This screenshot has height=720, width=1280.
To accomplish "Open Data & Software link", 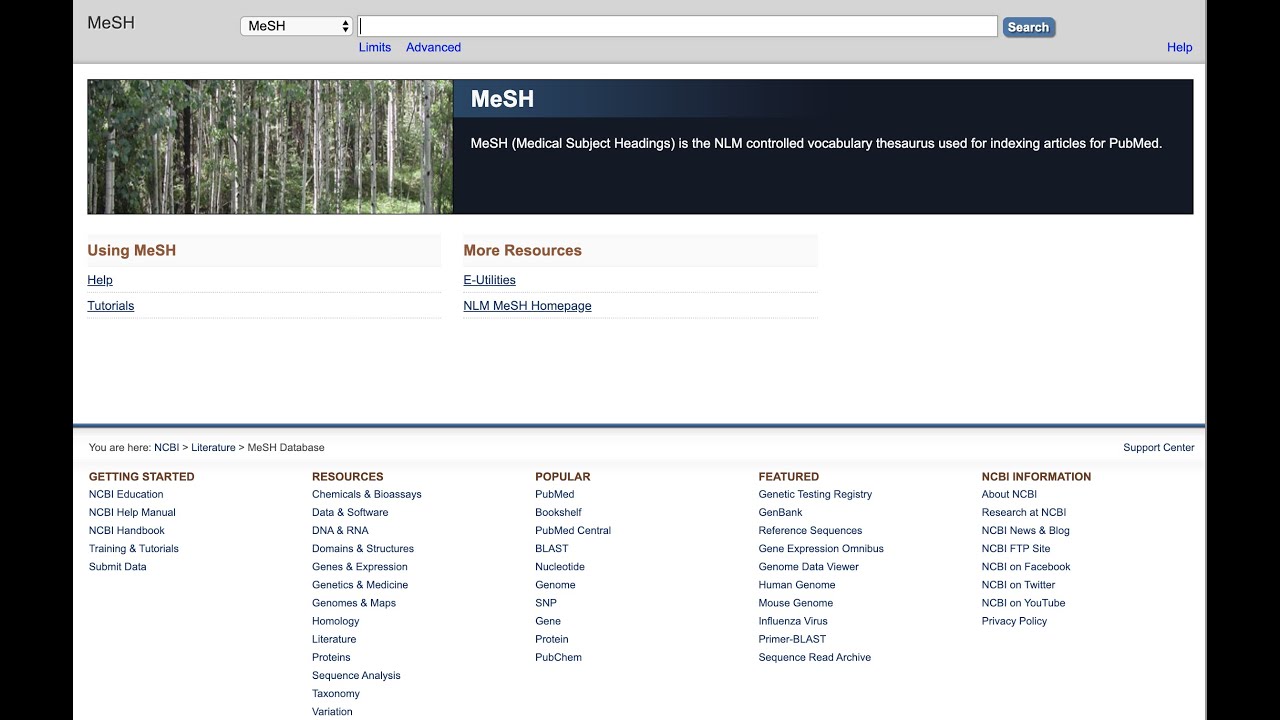I will [350, 512].
